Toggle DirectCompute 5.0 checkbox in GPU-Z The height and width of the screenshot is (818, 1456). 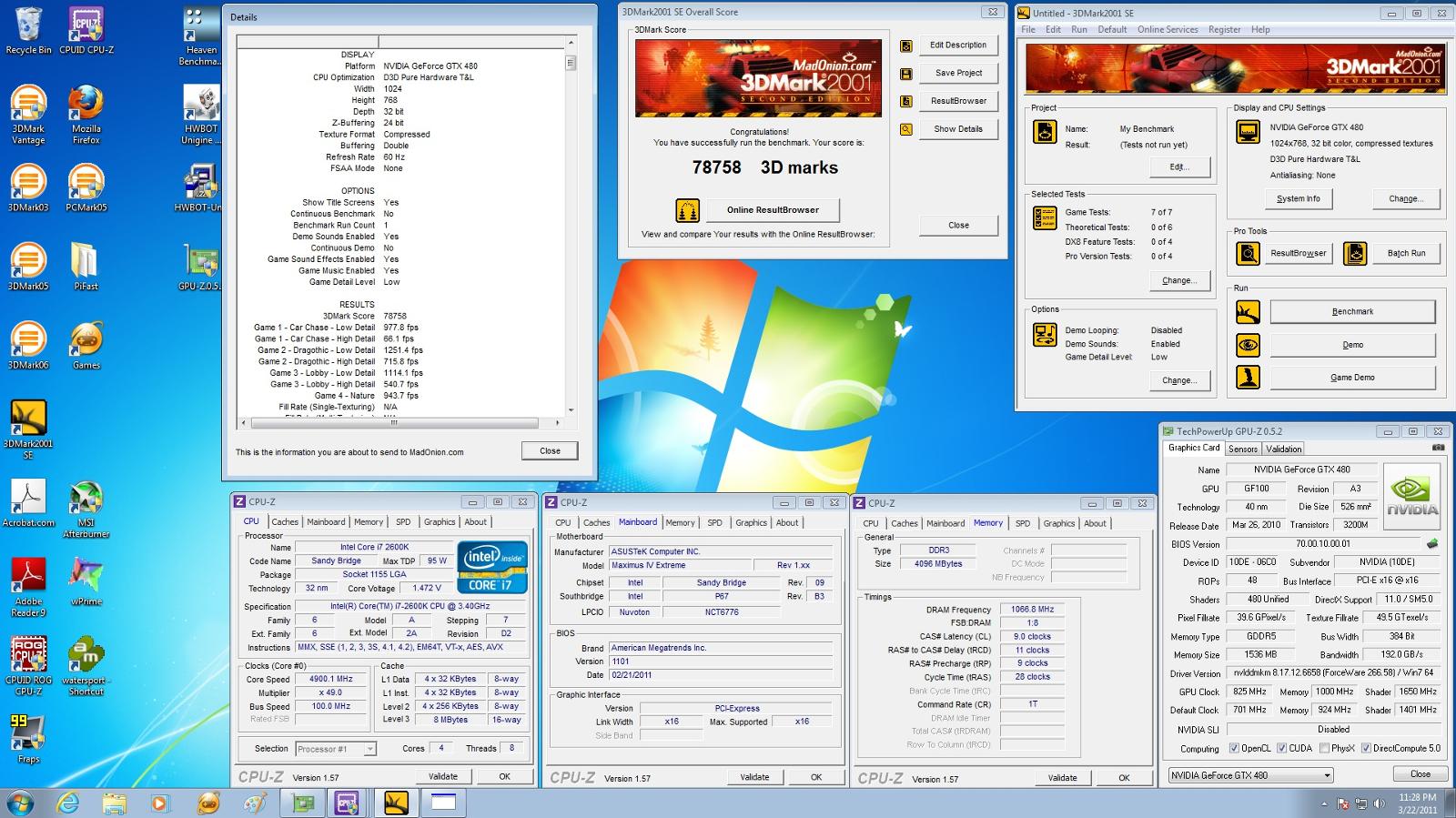point(1365,748)
